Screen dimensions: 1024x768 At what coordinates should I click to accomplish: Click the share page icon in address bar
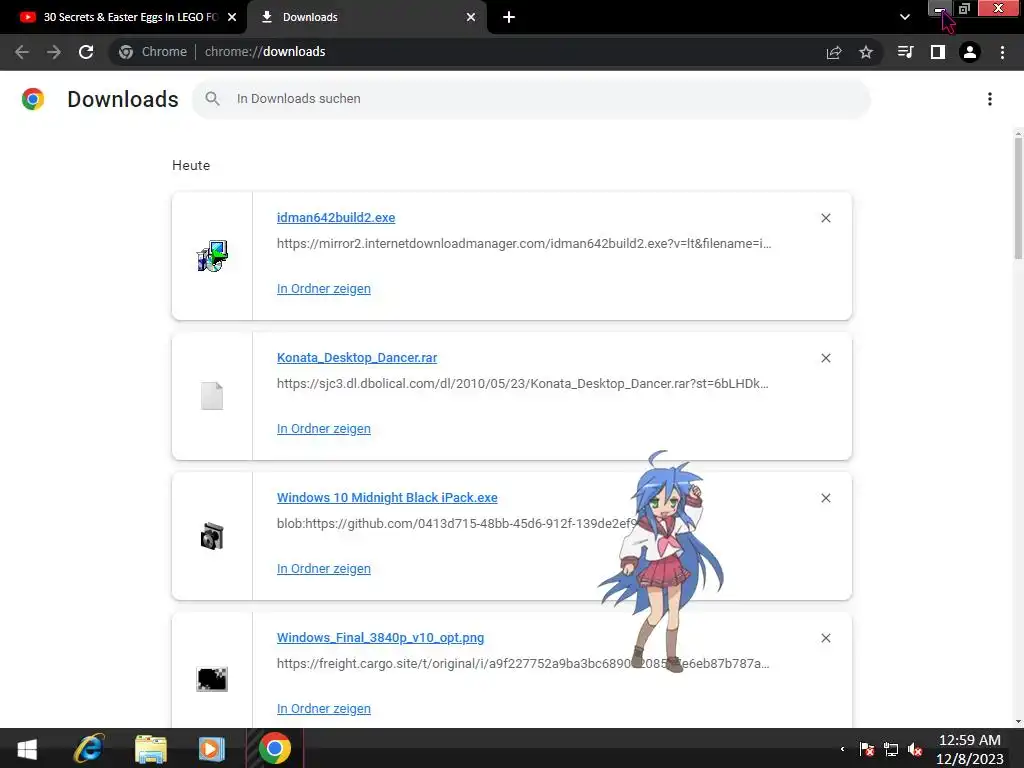click(x=834, y=52)
